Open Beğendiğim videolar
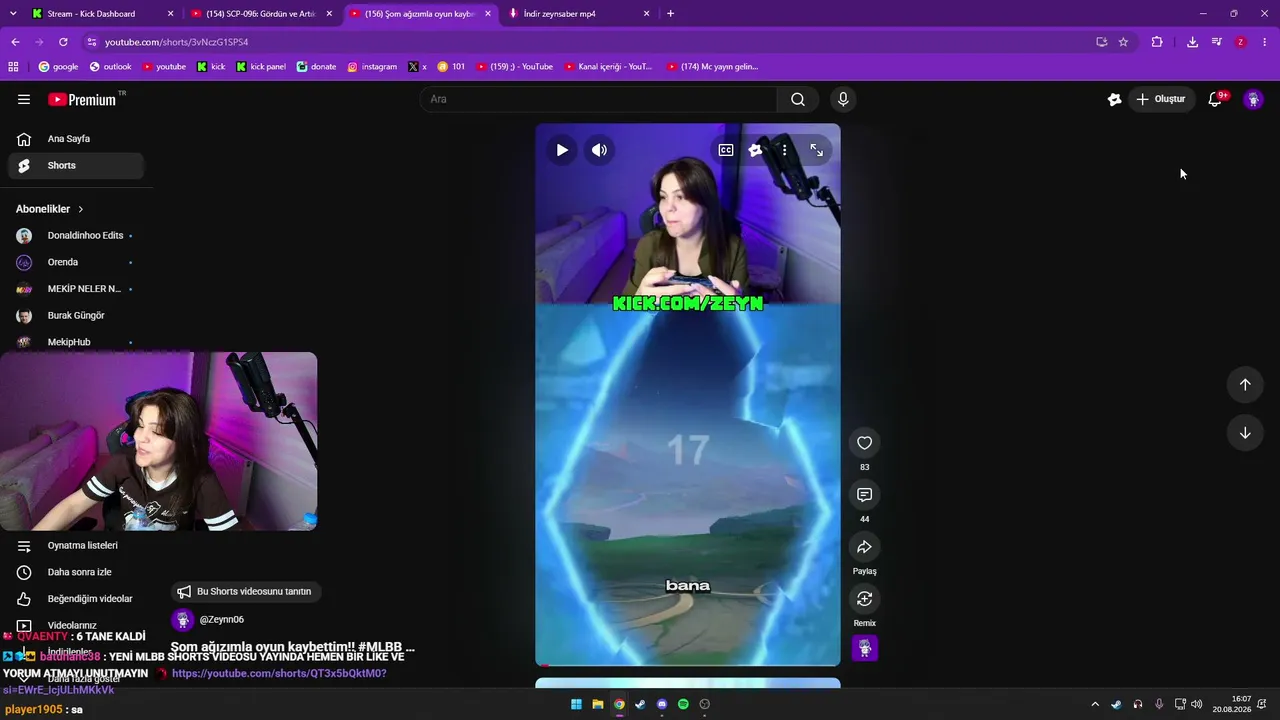Viewport: 1280px width, 720px height. point(75,599)
